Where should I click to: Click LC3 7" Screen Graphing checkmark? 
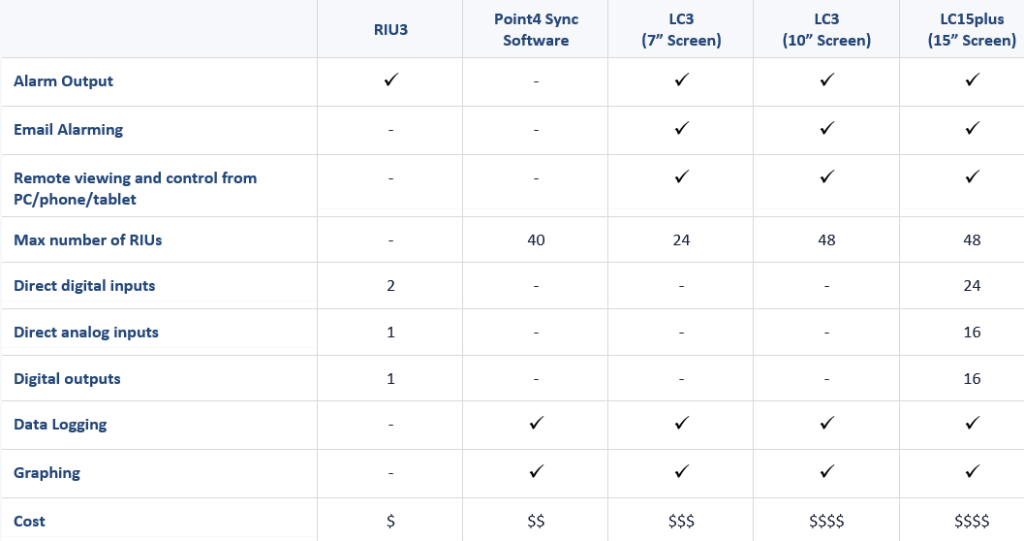coord(681,471)
